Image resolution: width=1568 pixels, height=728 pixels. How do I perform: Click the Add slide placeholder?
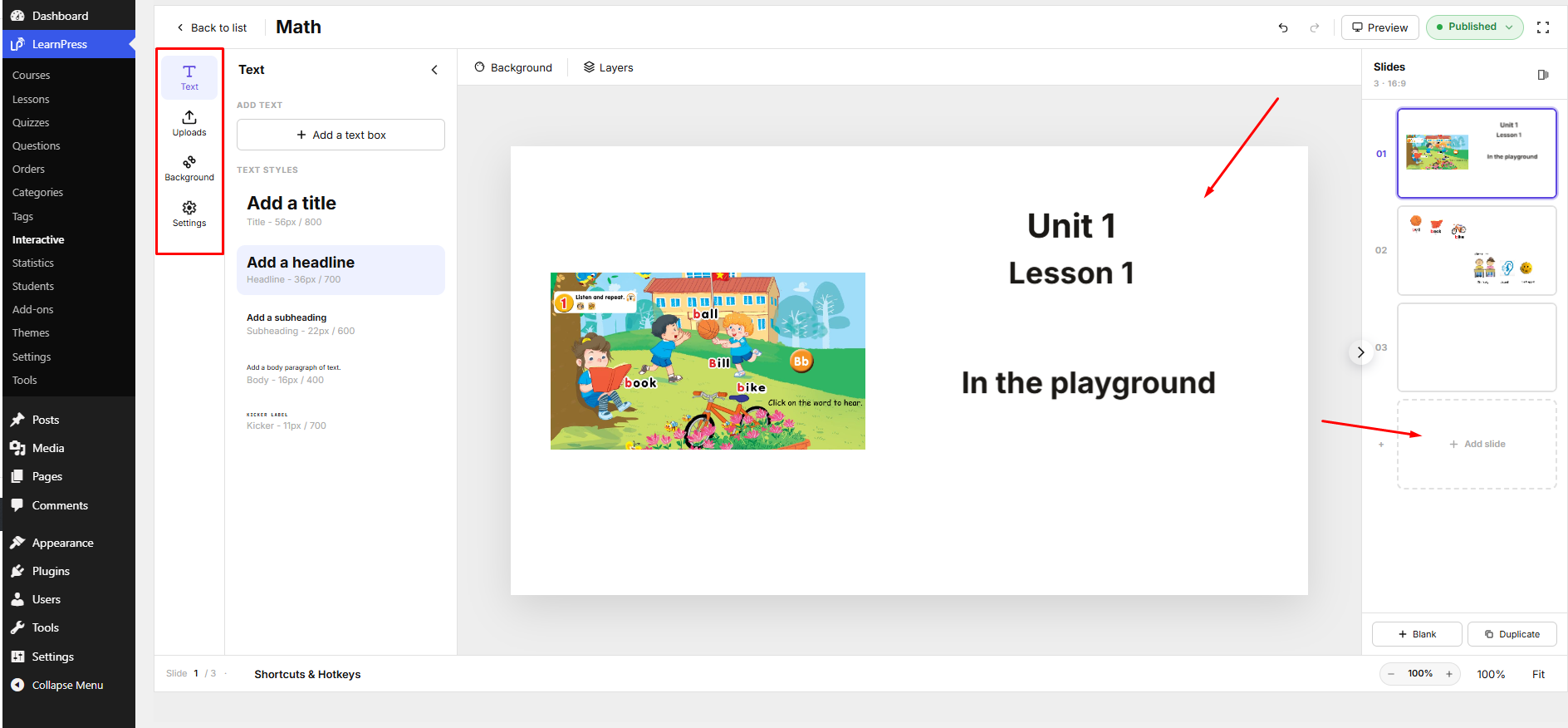point(1477,445)
